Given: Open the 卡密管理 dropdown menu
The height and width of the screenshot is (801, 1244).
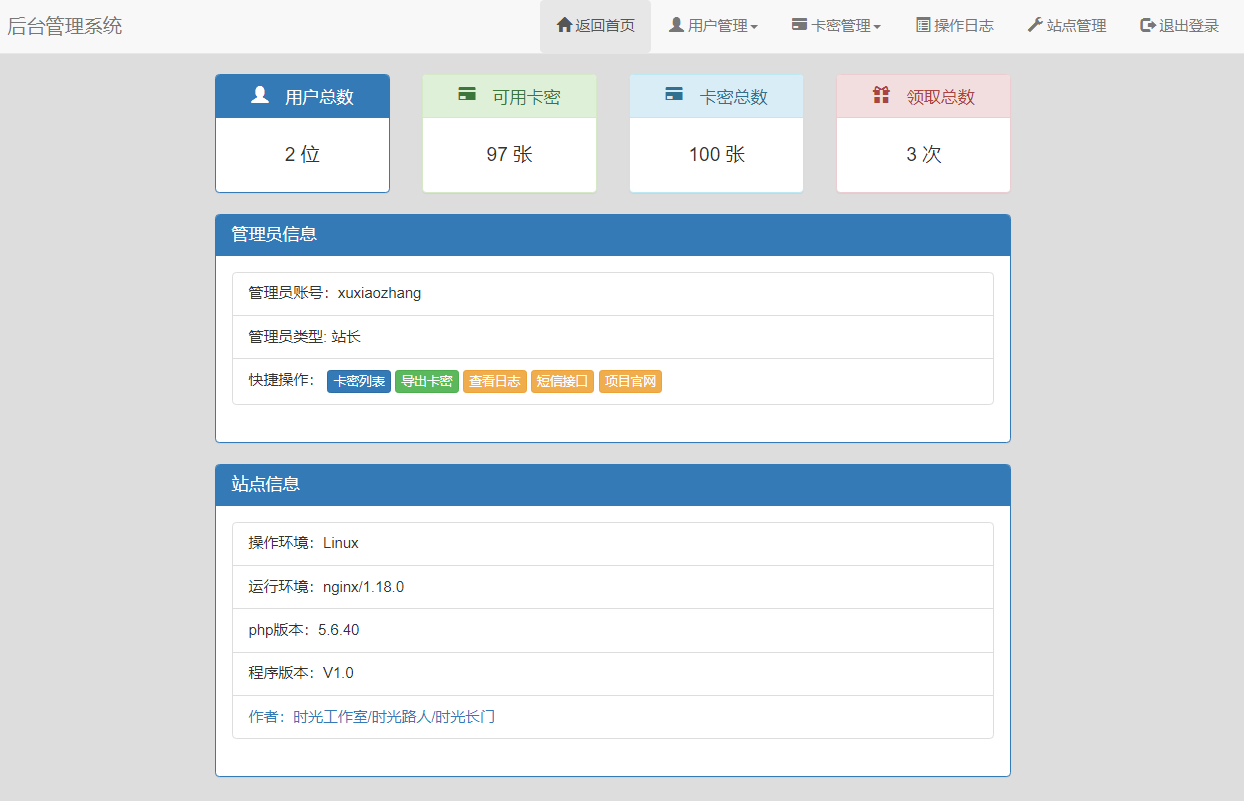Looking at the screenshot, I should (x=836, y=26).
